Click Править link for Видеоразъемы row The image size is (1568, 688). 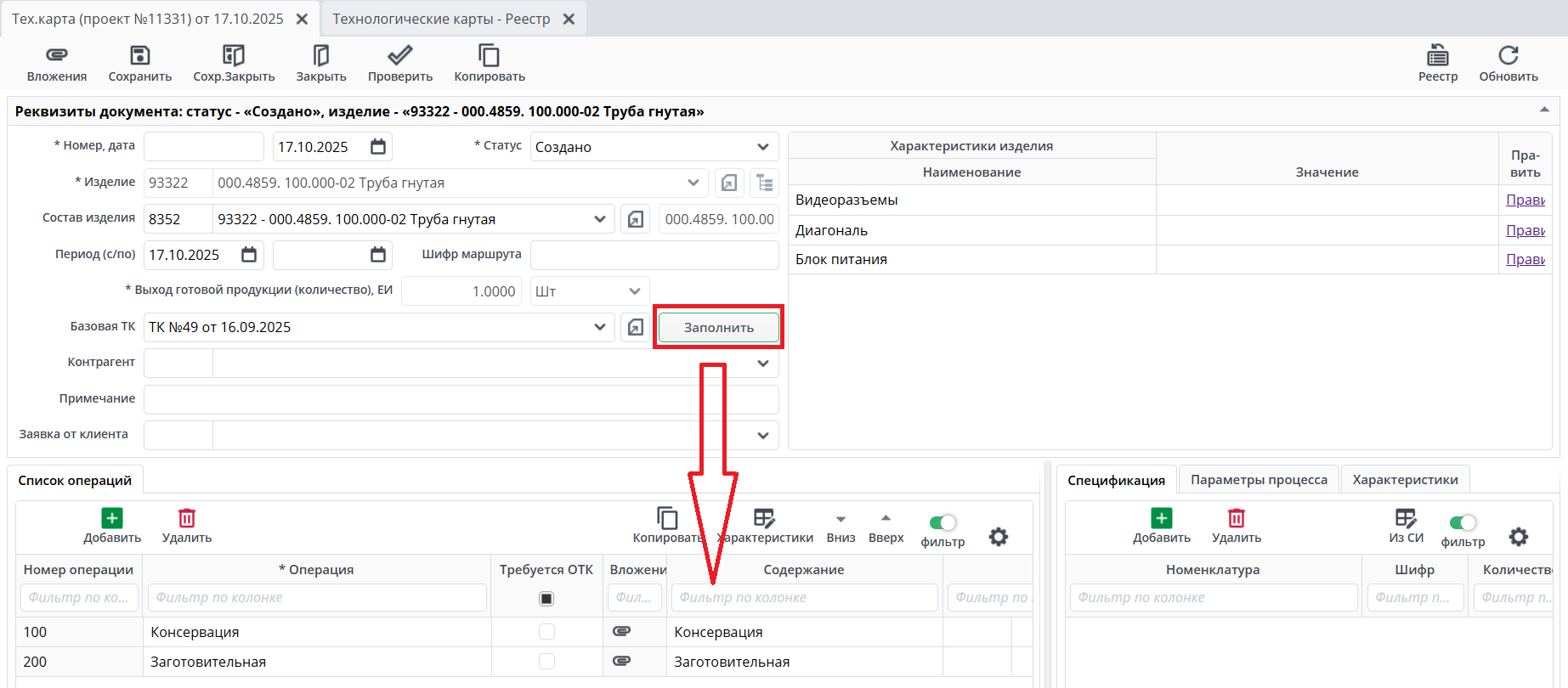(1525, 200)
